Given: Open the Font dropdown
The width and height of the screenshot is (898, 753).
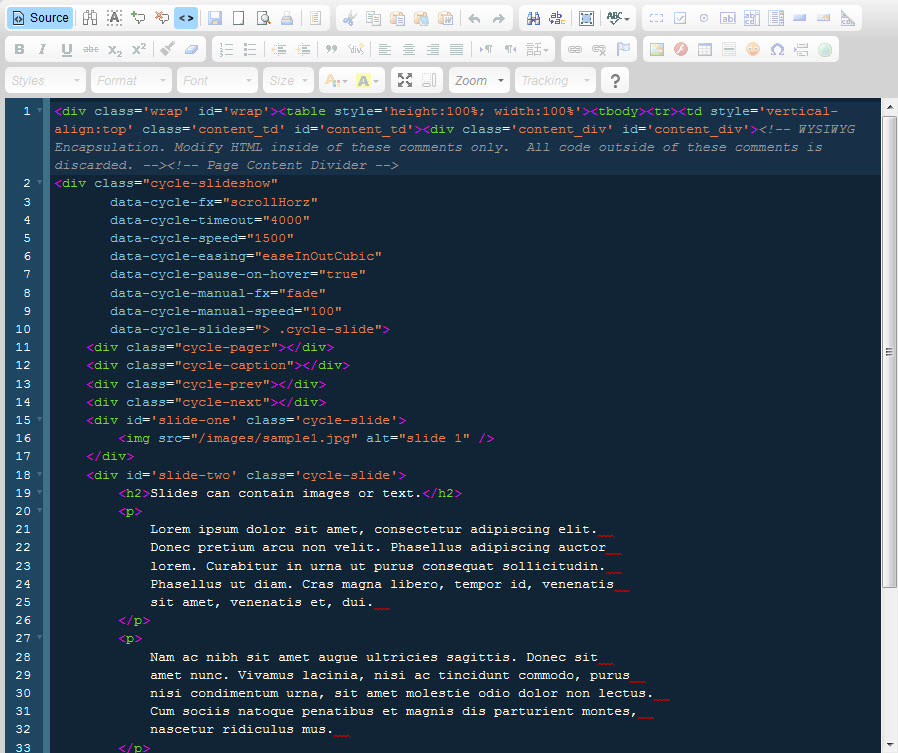Looking at the screenshot, I should pos(217,81).
